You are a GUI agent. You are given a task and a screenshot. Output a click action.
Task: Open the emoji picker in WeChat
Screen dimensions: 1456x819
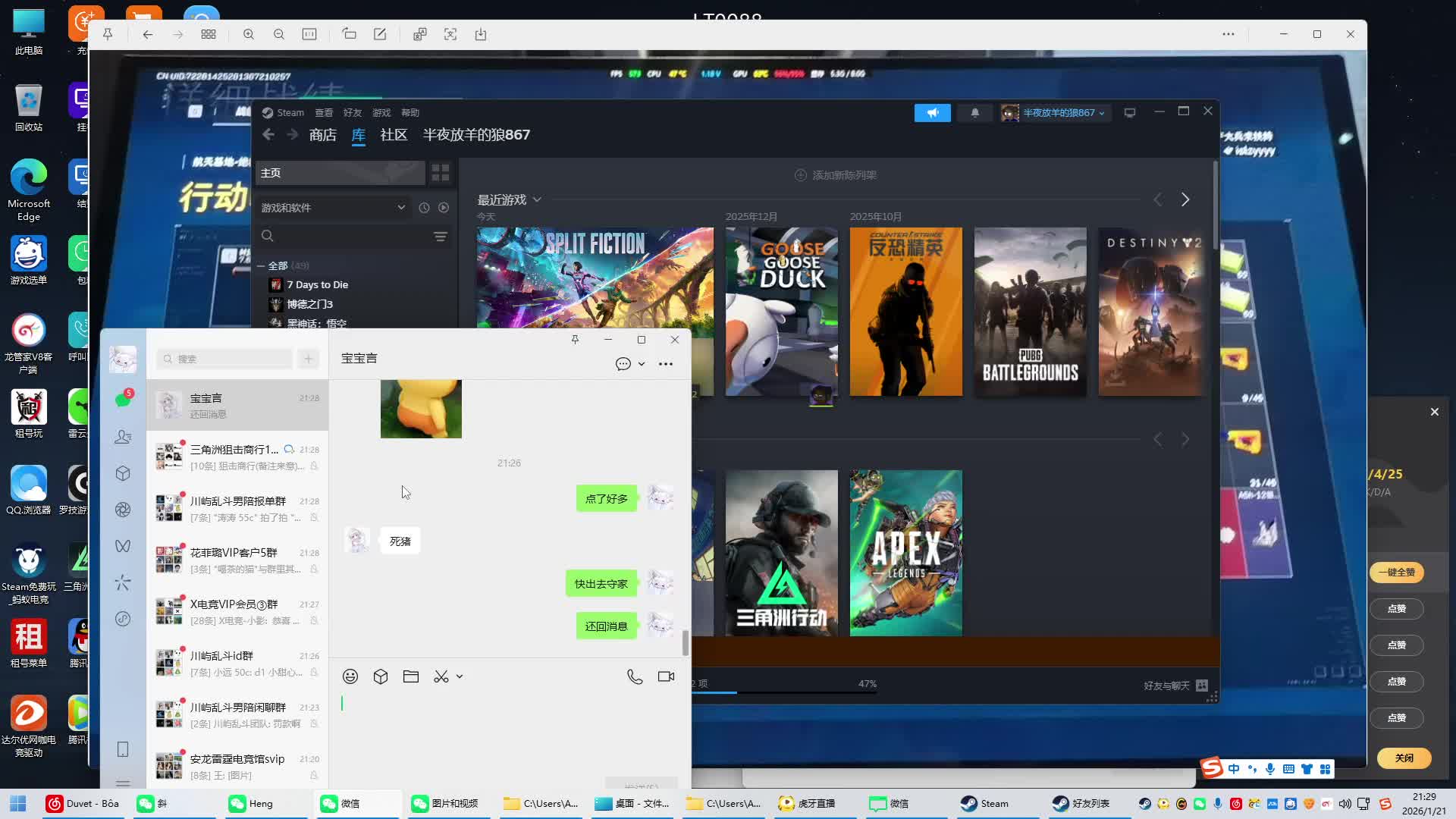click(350, 676)
